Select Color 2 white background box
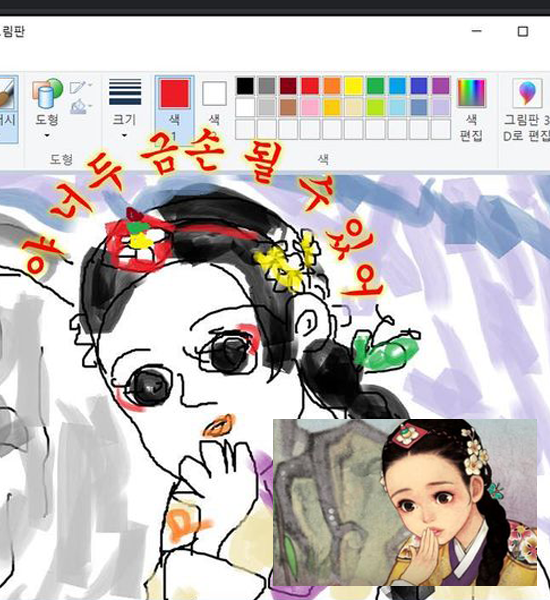Screen dimensions: 550x600 click(214, 93)
